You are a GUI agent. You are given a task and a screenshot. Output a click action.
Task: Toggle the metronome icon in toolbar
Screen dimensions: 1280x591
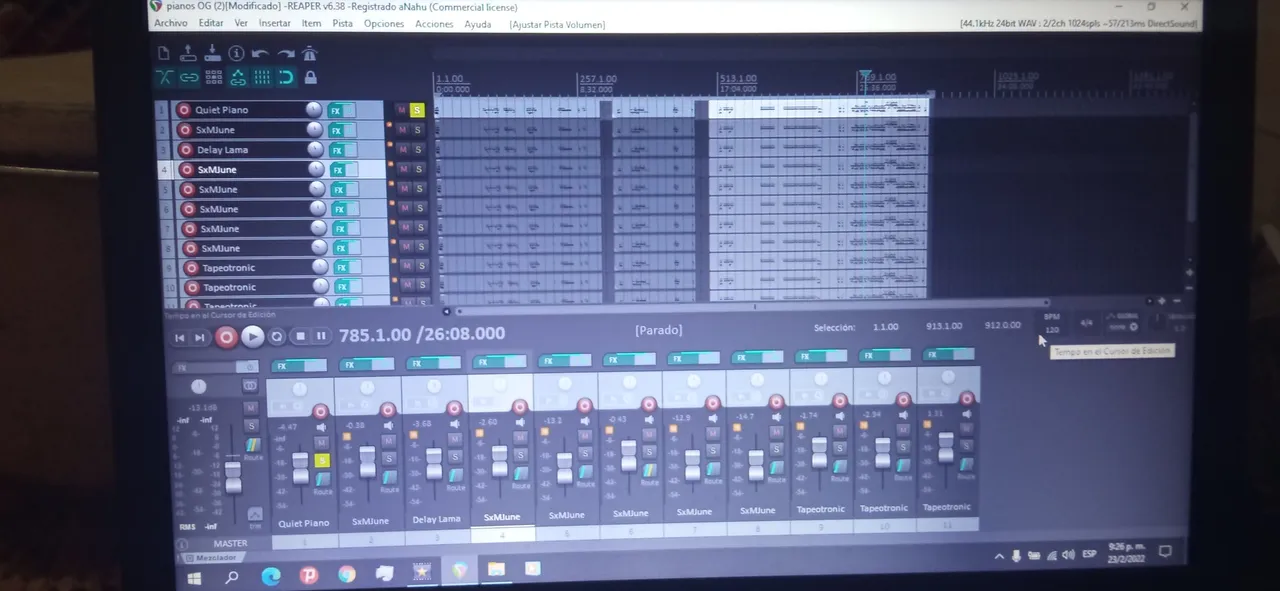click(310, 54)
